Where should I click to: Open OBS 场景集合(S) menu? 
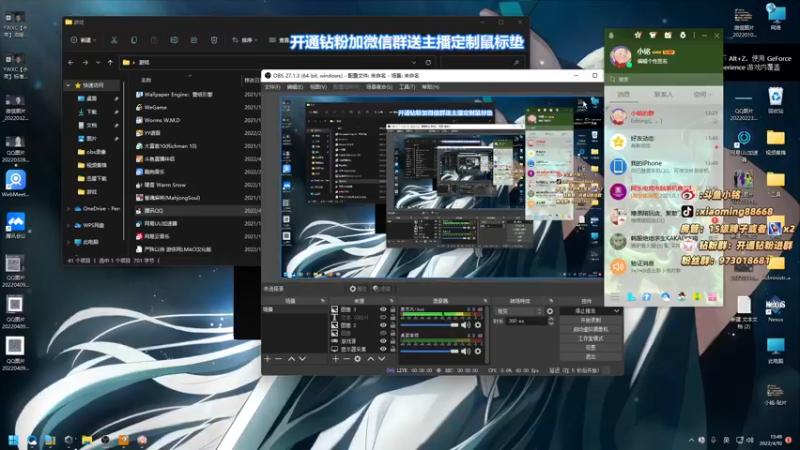[379, 87]
